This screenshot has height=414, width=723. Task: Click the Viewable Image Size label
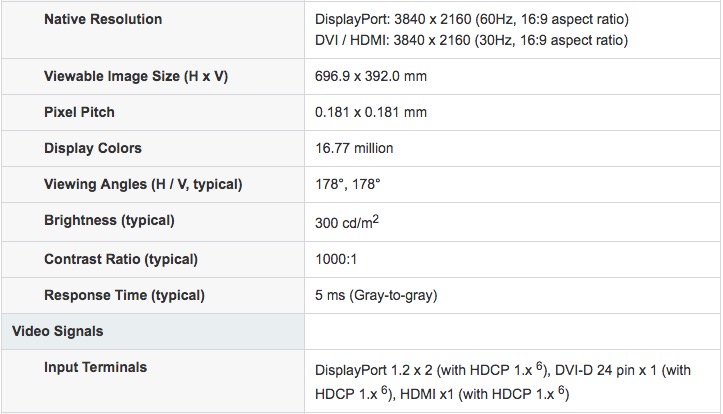pyautogui.click(x=136, y=76)
